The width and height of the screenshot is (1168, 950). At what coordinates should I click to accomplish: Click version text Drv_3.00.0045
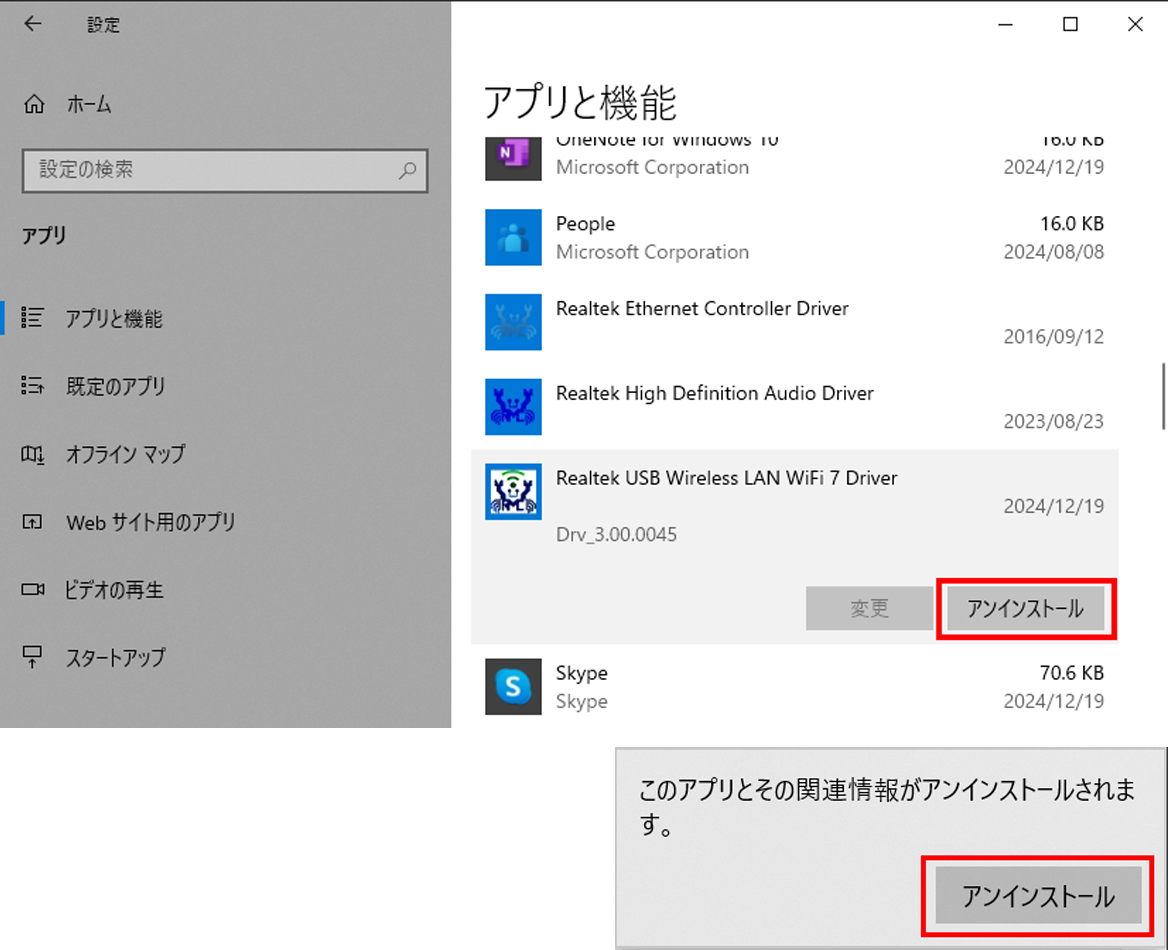(x=617, y=535)
